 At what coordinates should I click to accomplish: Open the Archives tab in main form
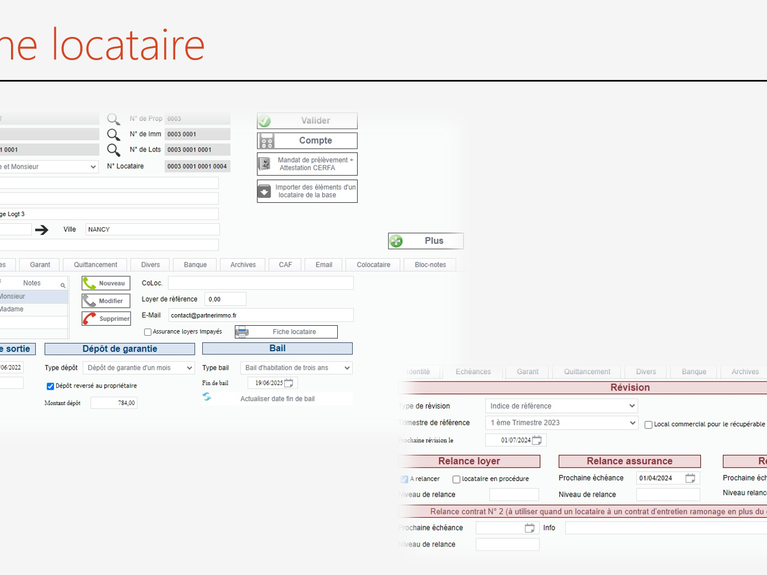point(243,265)
